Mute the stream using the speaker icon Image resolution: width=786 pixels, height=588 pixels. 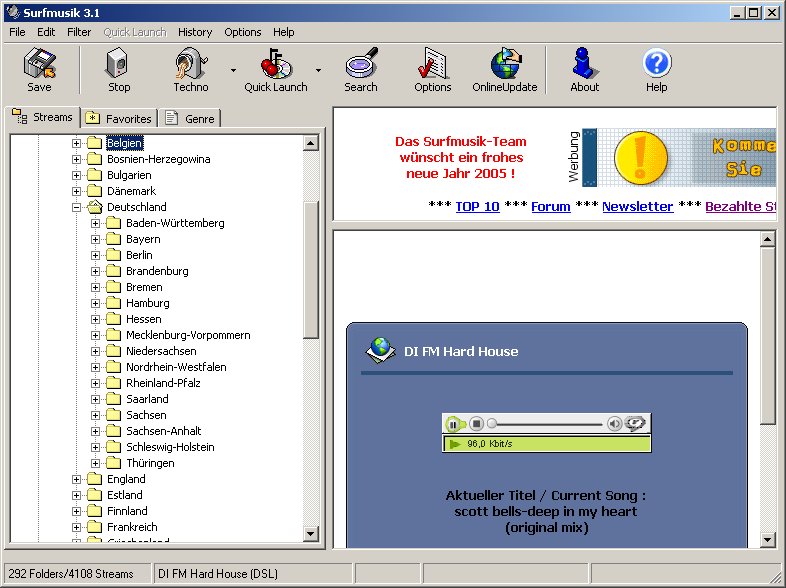614,424
